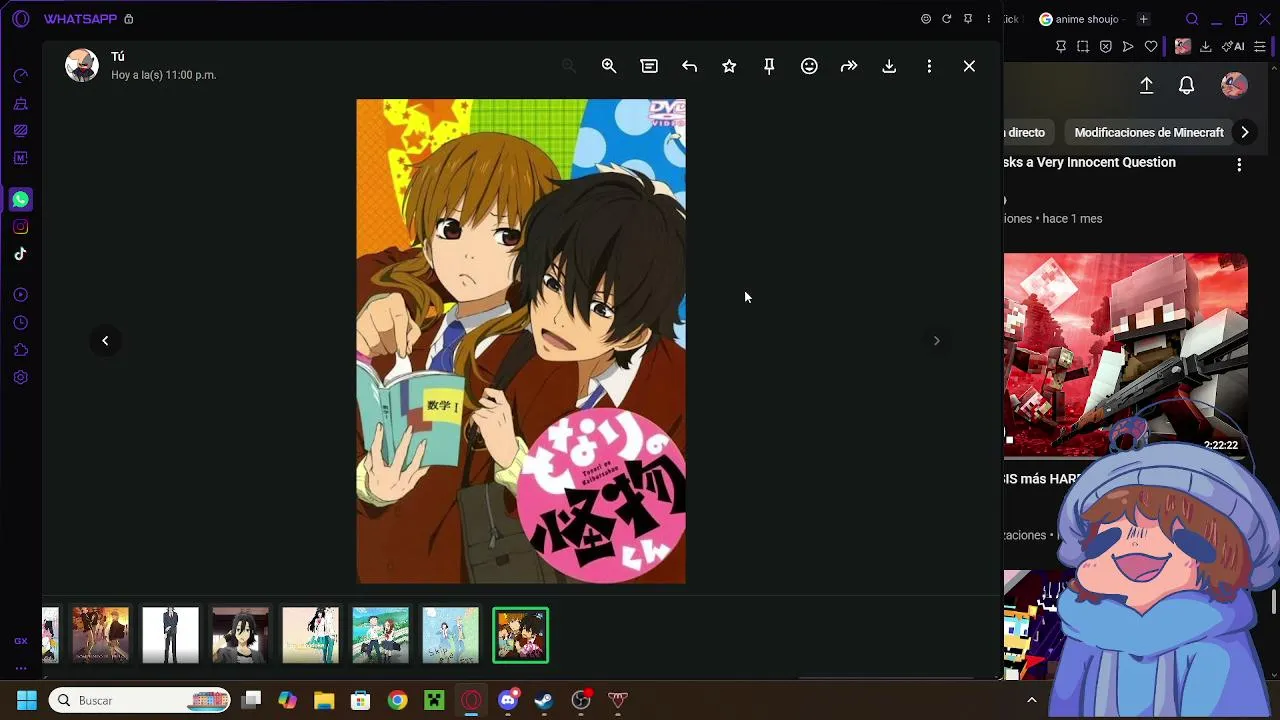Expand the sidebar three-dot options at bottom
The height and width of the screenshot is (720, 1280).
click(21, 669)
